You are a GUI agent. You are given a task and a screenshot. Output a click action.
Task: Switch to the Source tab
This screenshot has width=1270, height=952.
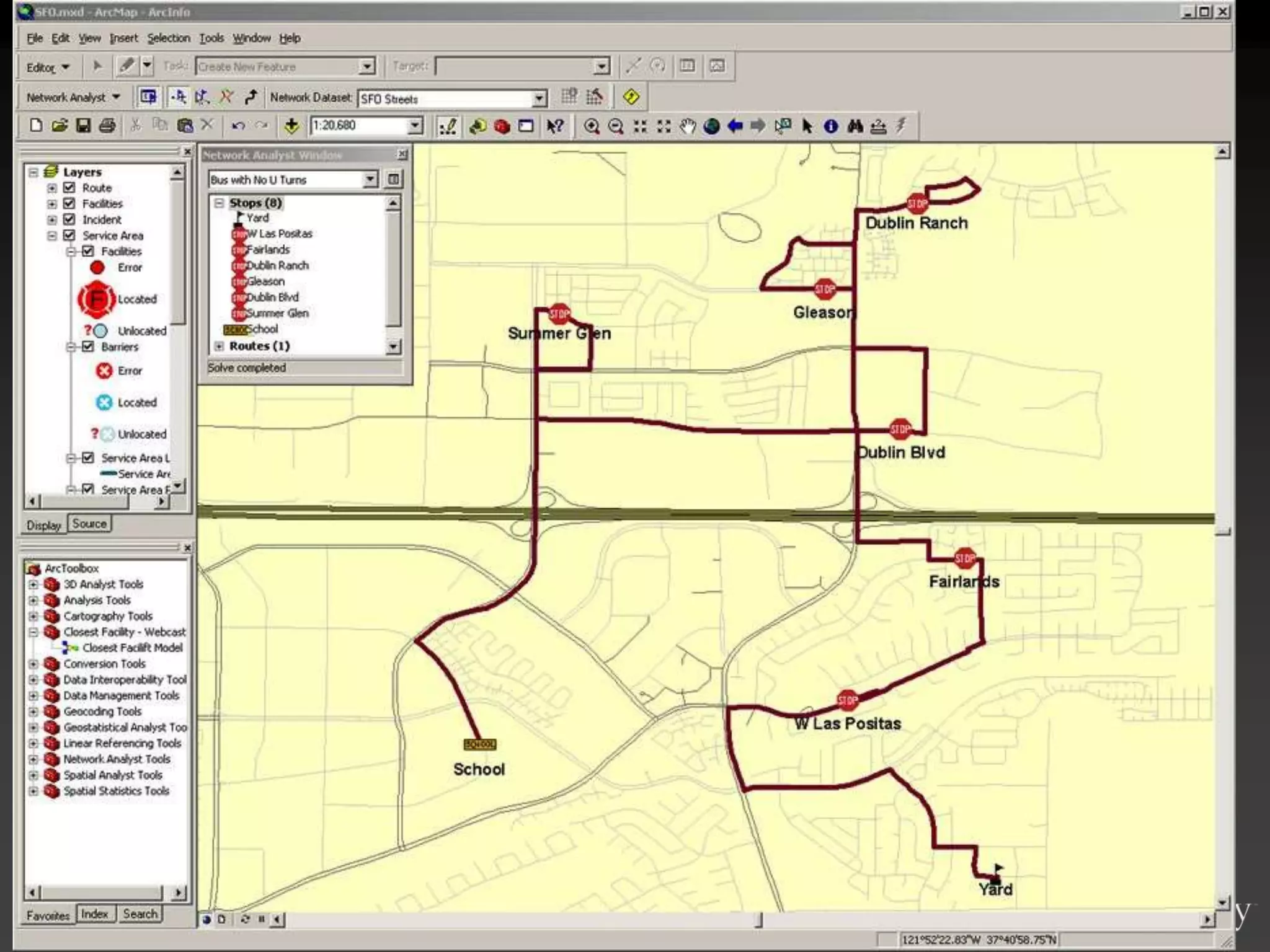point(89,524)
